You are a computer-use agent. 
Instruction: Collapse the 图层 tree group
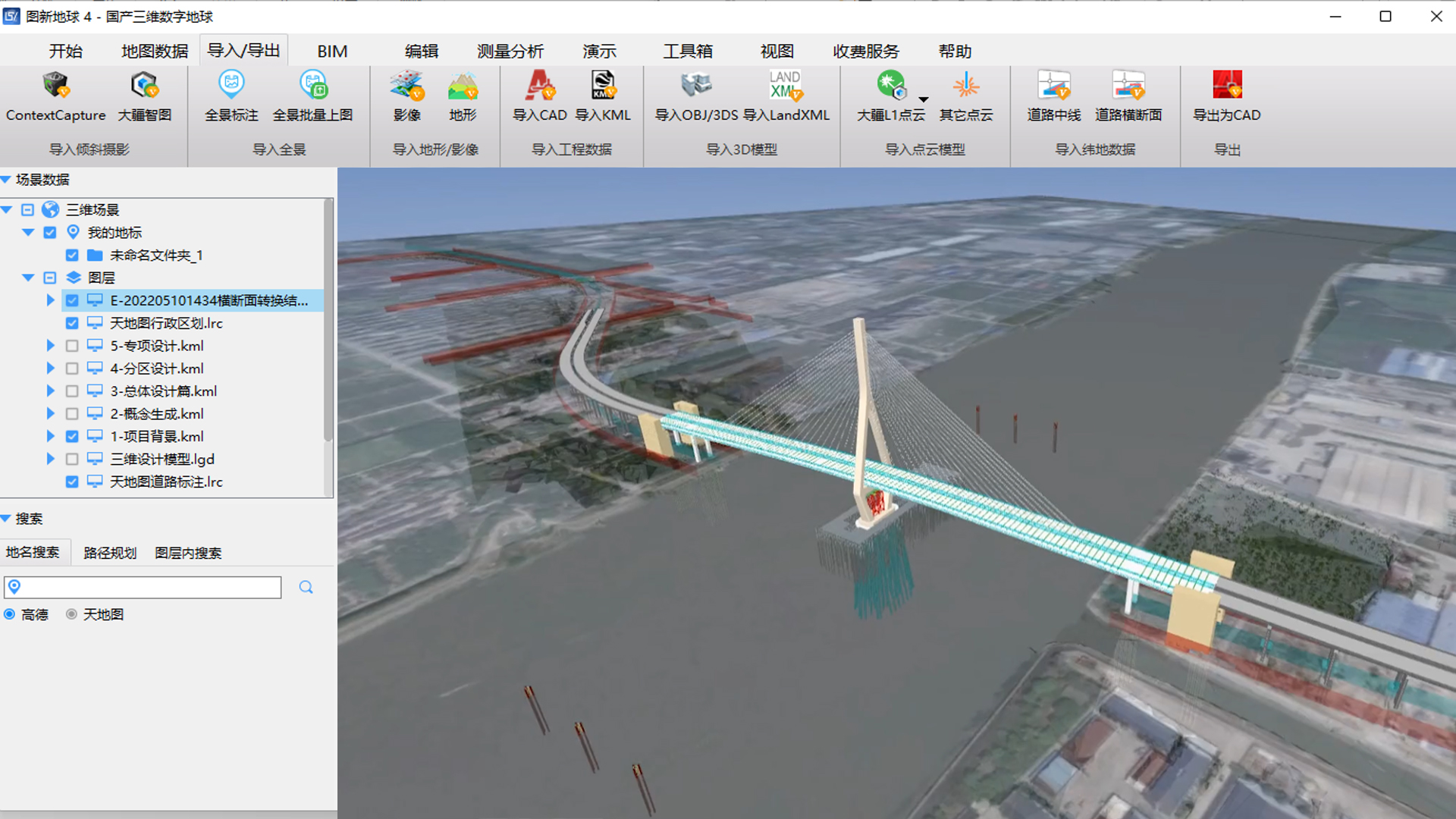point(28,278)
